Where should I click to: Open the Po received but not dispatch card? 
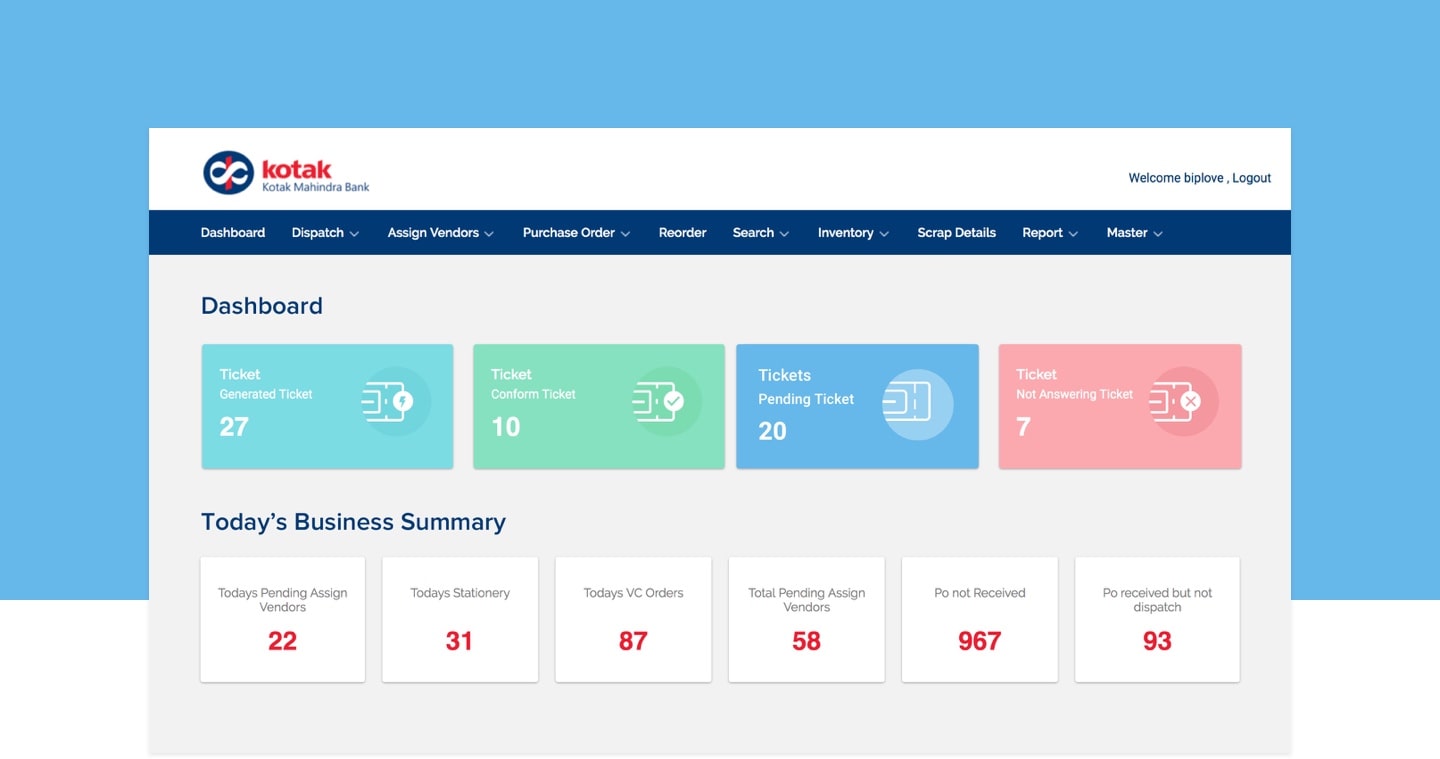pos(1157,620)
